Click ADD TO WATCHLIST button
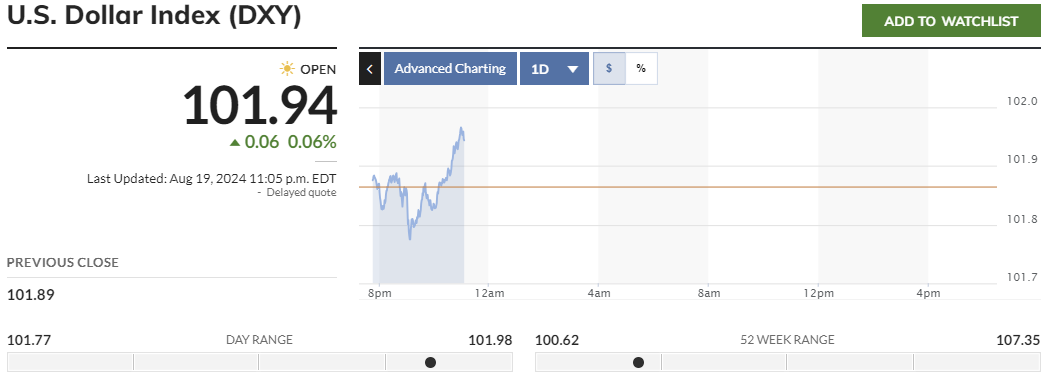1047x375 pixels. click(x=951, y=21)
